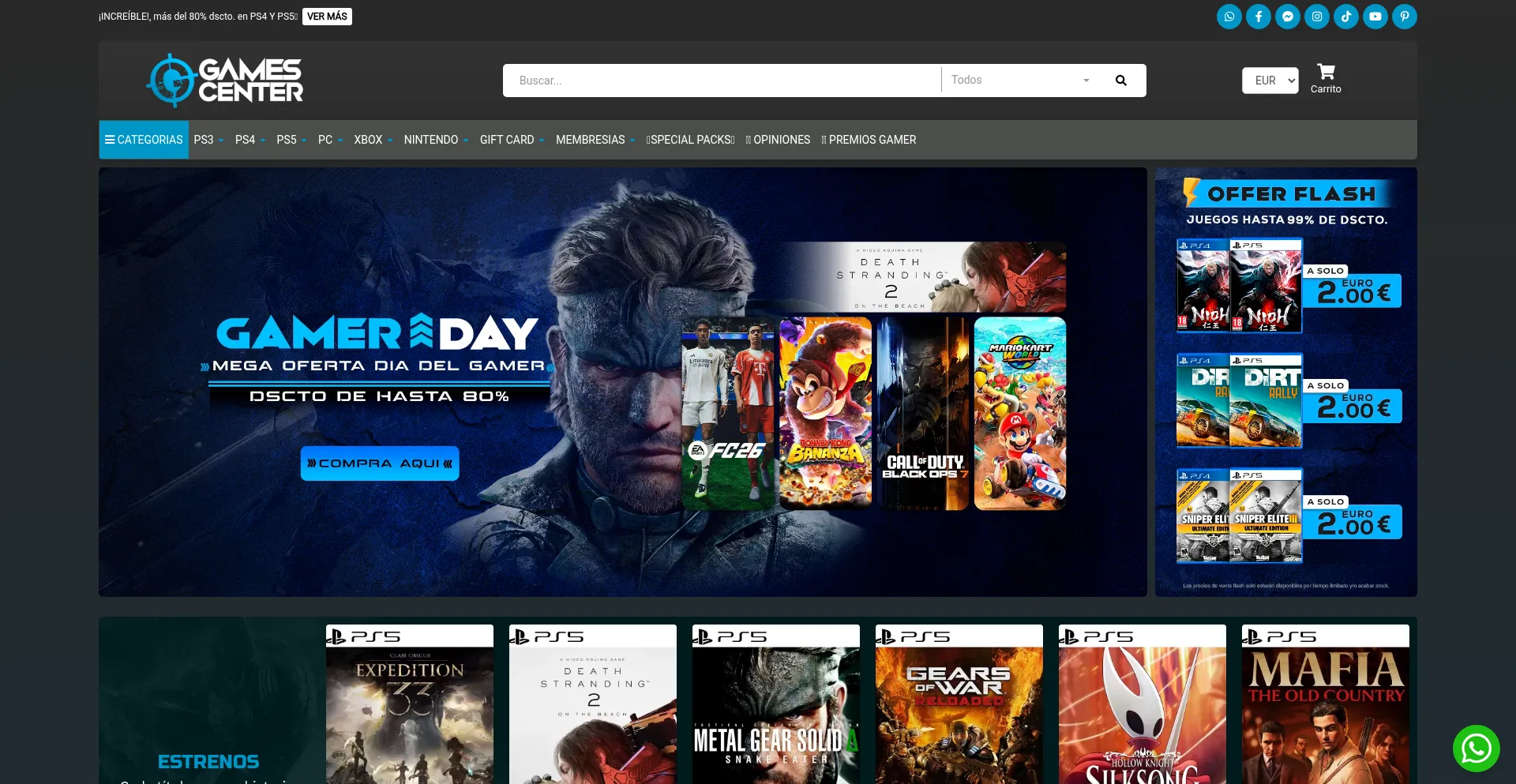Open the SPECIAL PACKS menu item
This screenshot has width=1516, height=784.
click(x=690, y=140)
